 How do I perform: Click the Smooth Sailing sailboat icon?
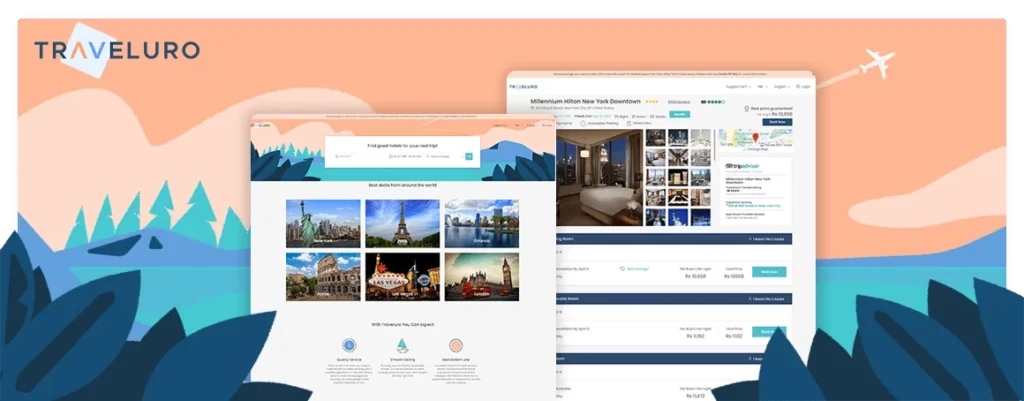(x=402, y=345)
